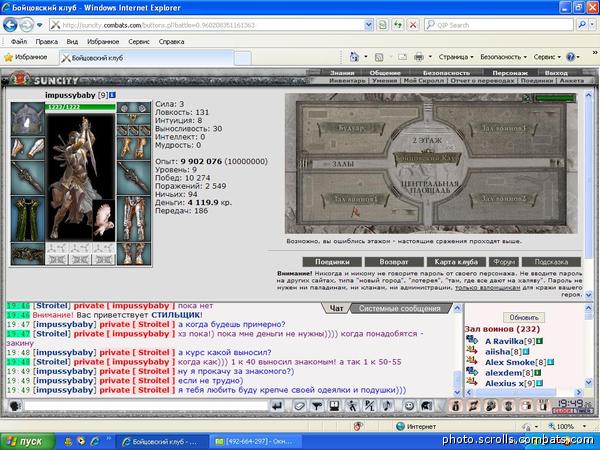Viewport: 600px width, 450px height.
Task: Click the running figure icon in the chat toolbar
Action: 352,406
